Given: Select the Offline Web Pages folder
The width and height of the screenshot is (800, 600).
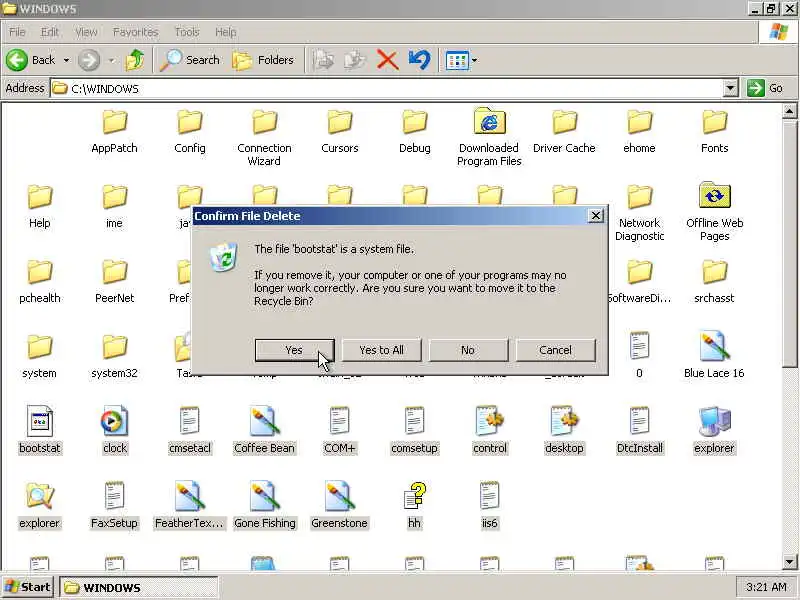Looking at the screenshot, I should pyautogui.click(x=714, y=212).
